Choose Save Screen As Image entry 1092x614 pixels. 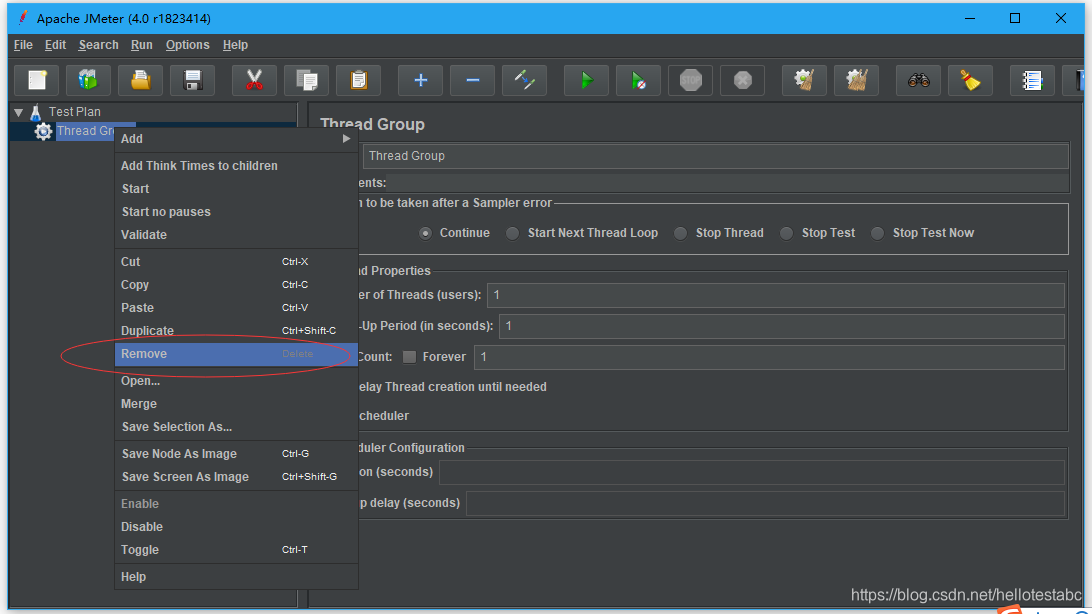[x=236, y=477]
